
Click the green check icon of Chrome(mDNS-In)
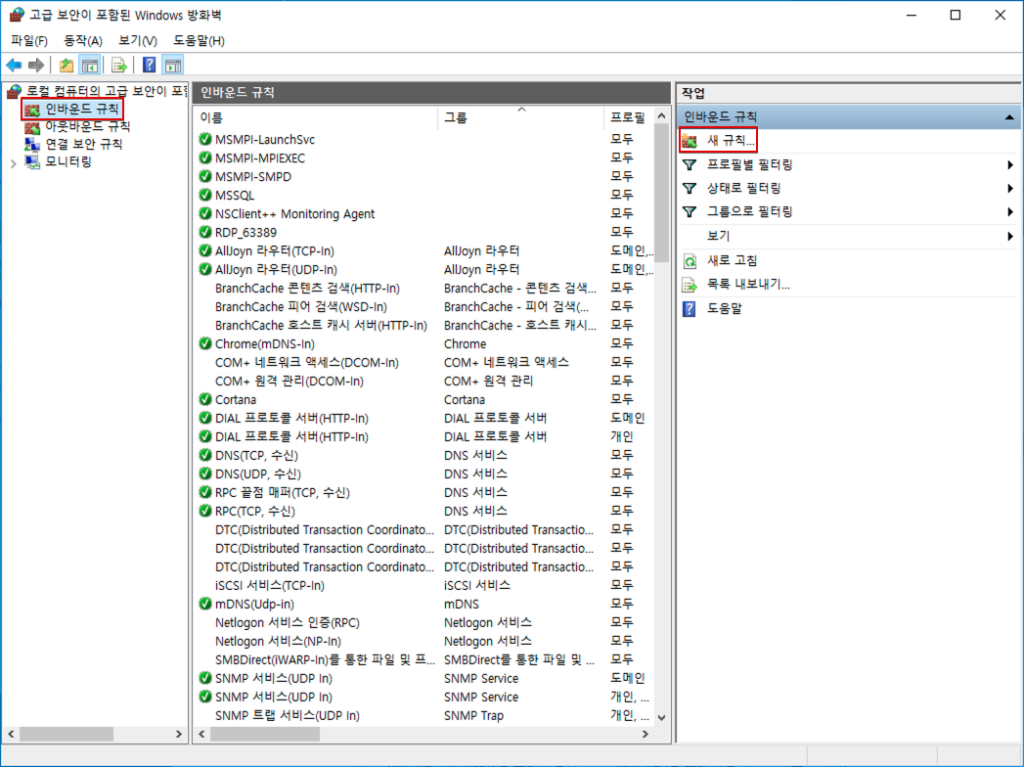(x=205, y=344)
